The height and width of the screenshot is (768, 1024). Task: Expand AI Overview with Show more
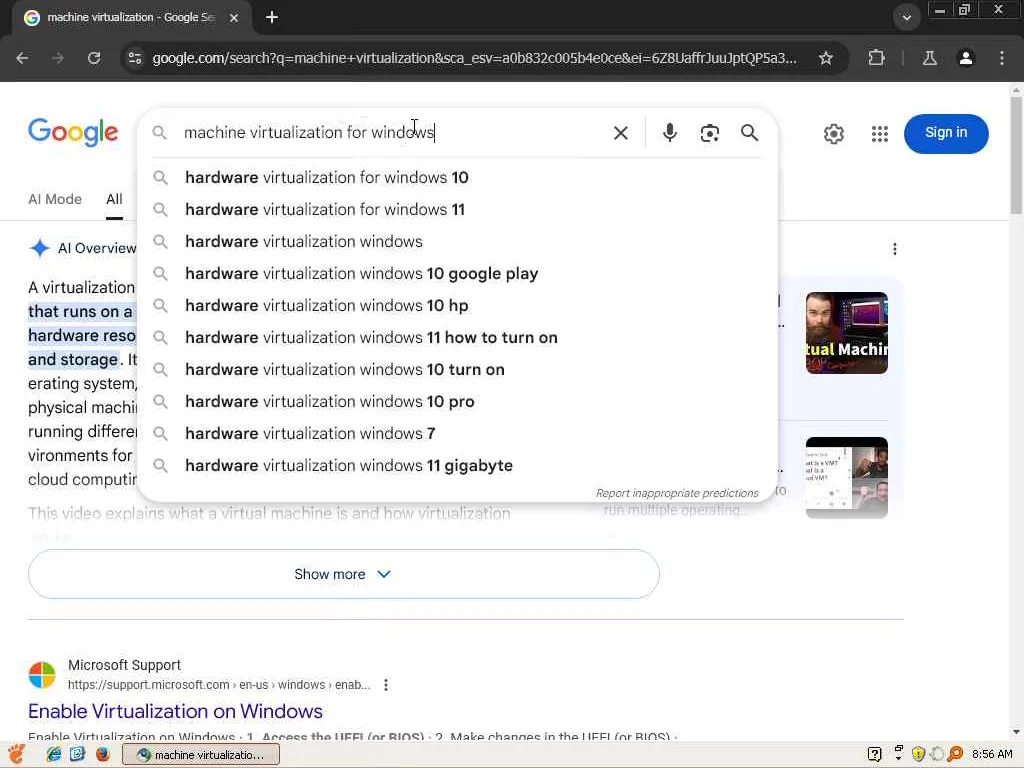click(x=344, y=574)
